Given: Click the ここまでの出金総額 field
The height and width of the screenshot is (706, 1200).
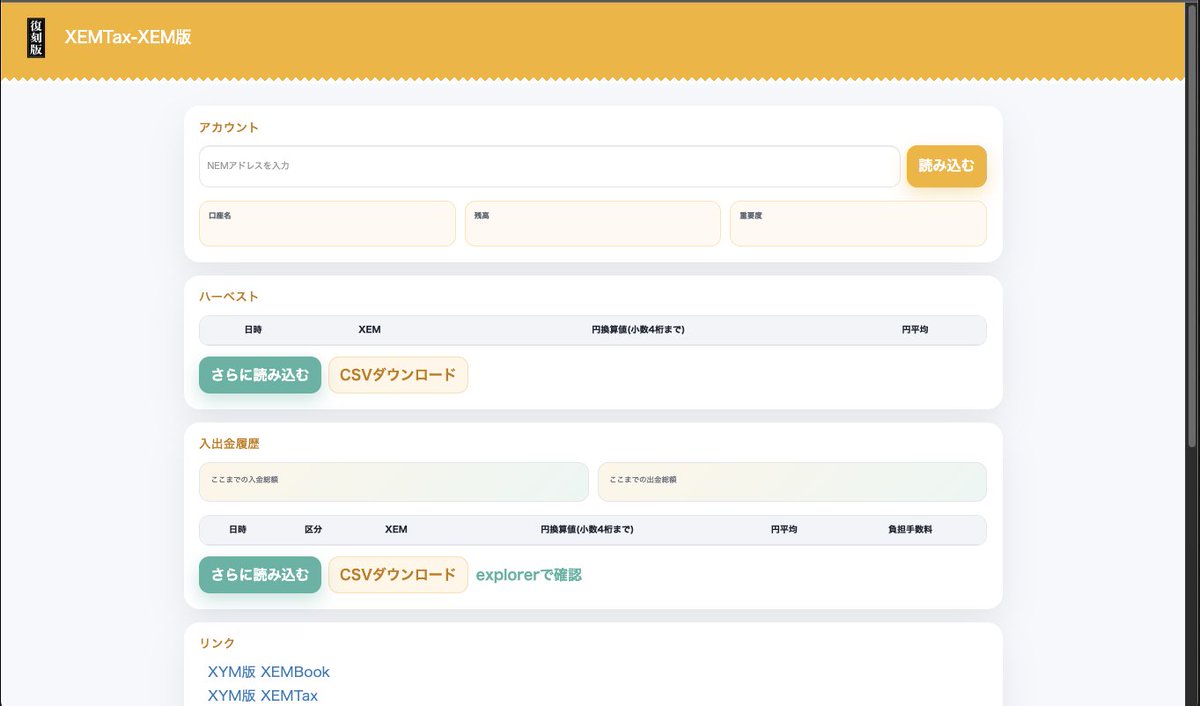Looking at the screenshot, I should [x=792, y=482].
